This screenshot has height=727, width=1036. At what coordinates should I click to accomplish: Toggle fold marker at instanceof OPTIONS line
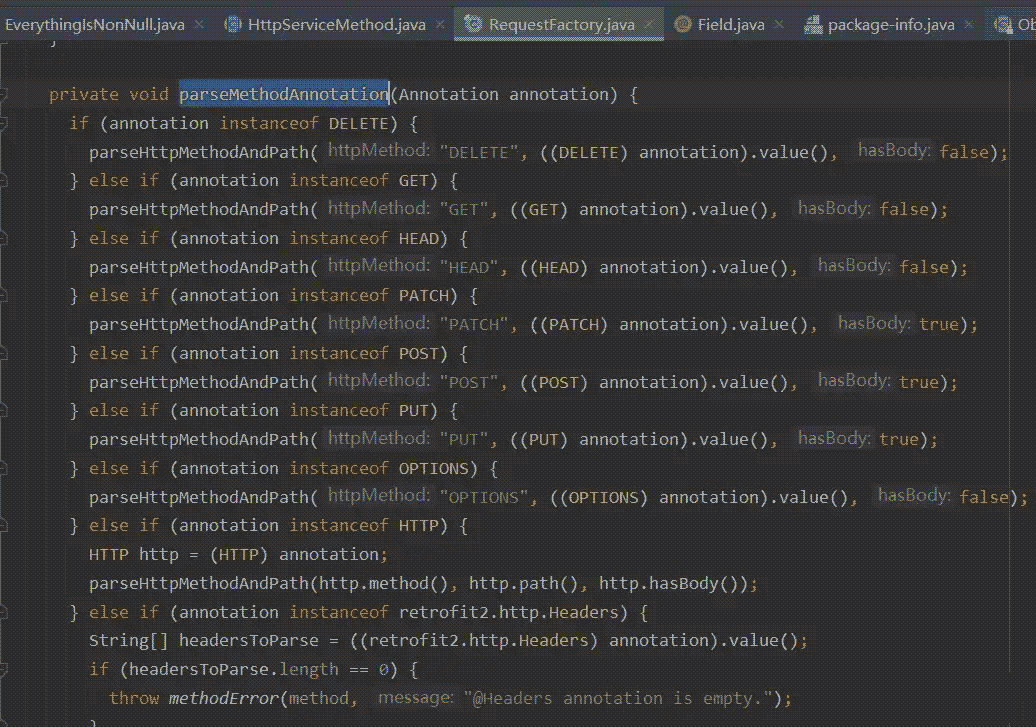point(3,468)
